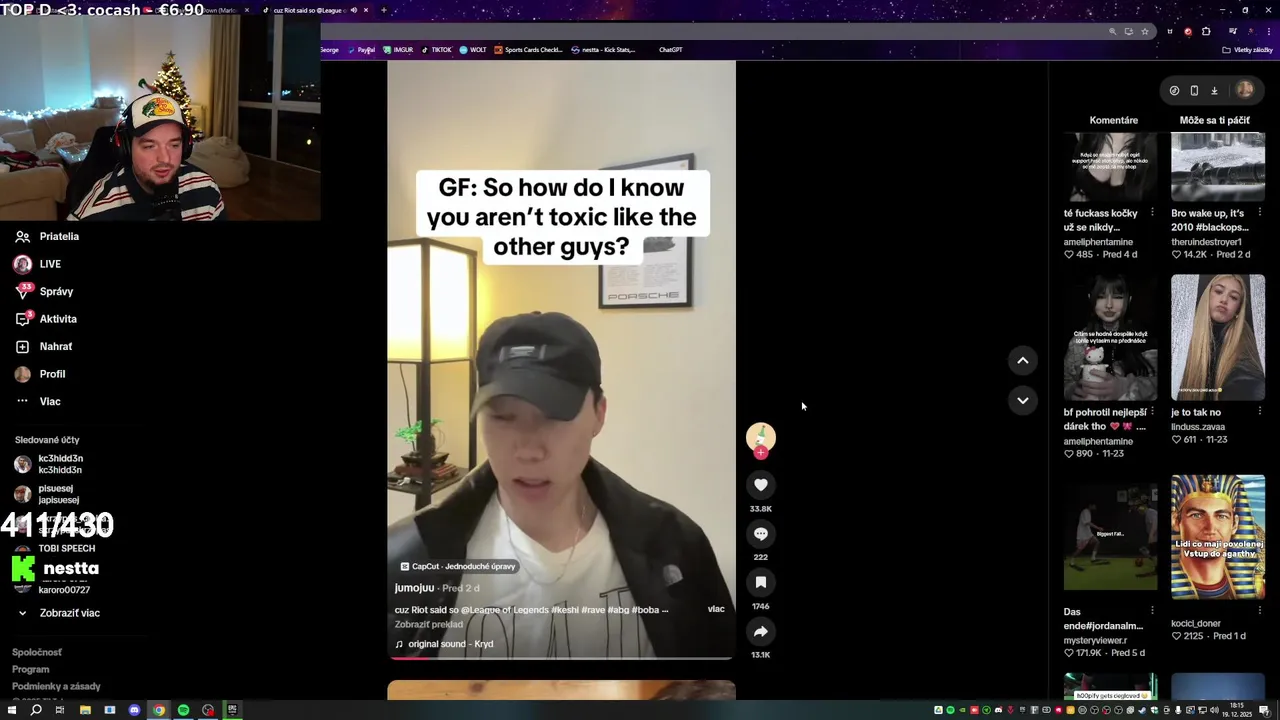Click 'Zobraziť preklad' translation link
Screen dimensions: 1280x720
[x=428, y=624]
